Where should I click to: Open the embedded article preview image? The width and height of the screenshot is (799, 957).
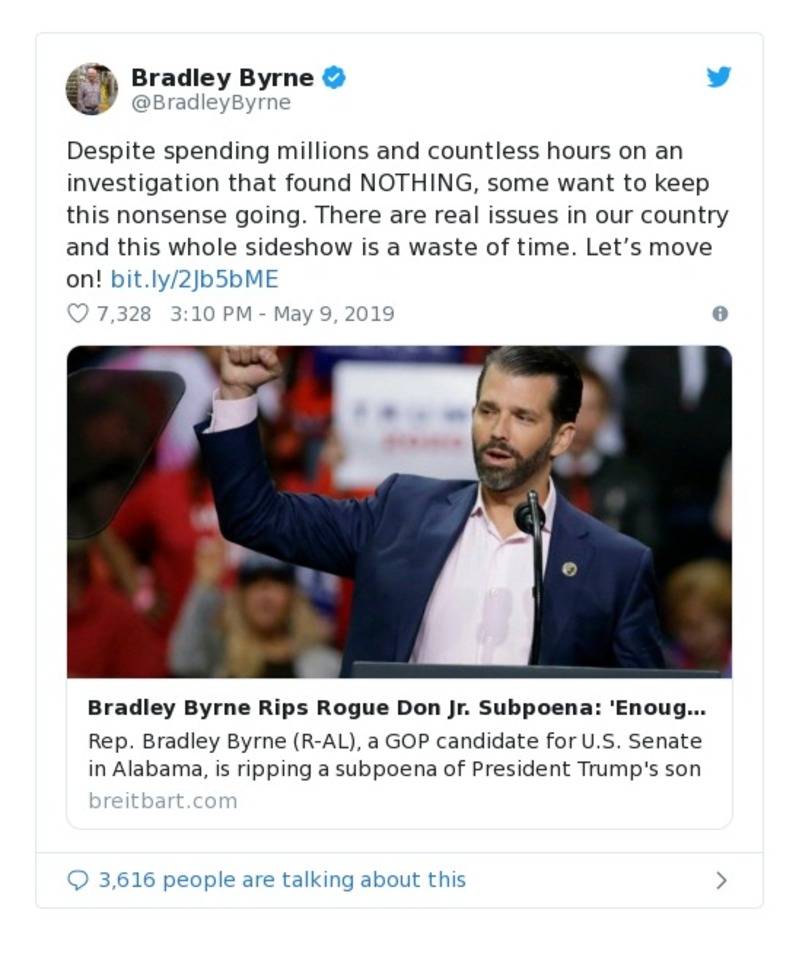398,512
